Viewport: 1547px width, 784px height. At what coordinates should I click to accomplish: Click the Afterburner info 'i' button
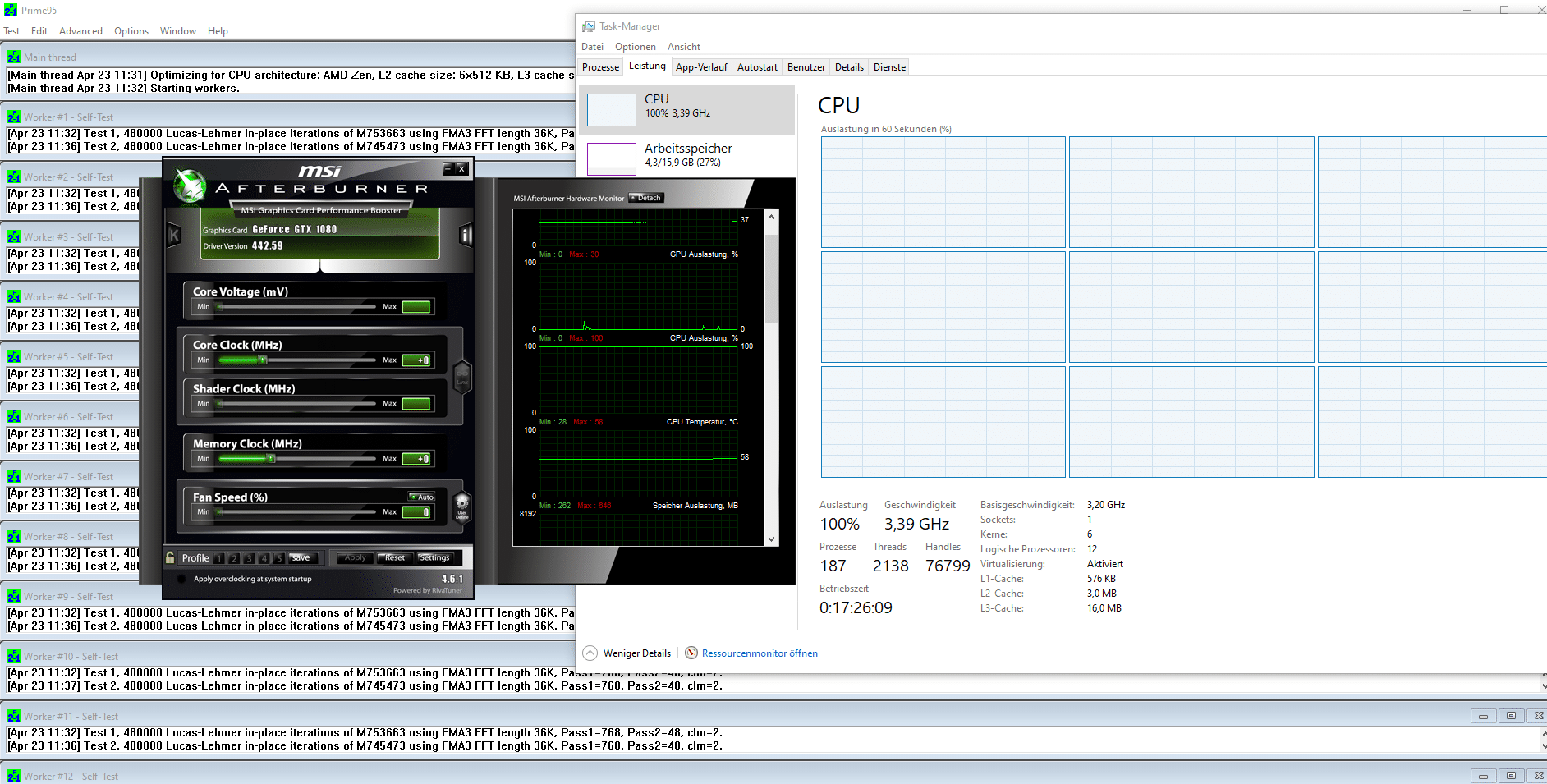(x=466, y=236)
